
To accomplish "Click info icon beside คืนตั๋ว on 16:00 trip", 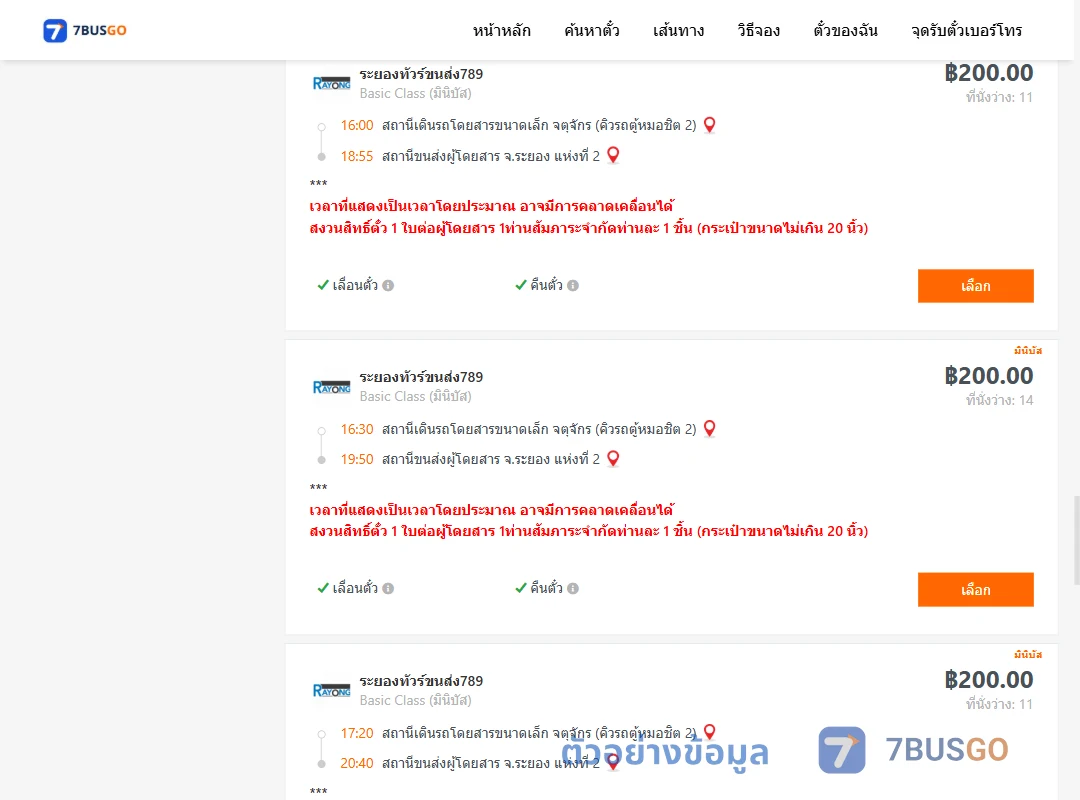I will click(573, 285).
